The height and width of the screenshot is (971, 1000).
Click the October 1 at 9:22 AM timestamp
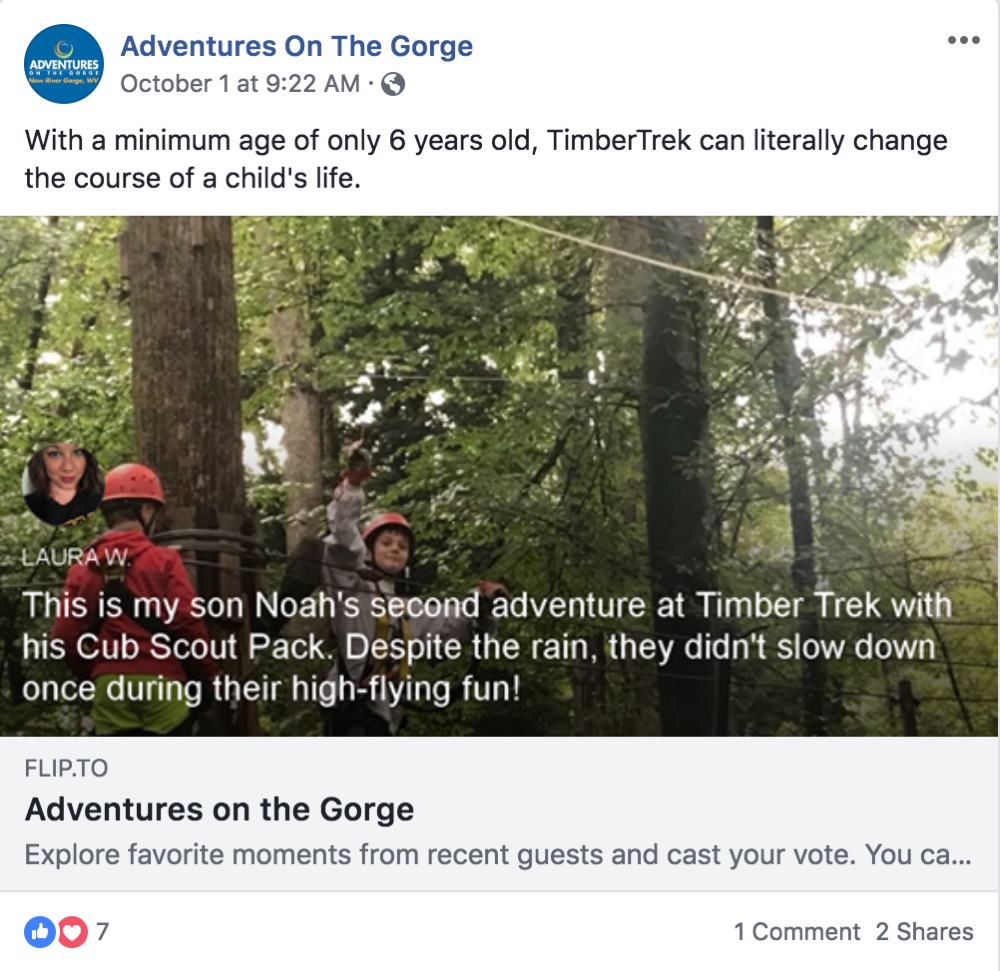click(240, 84)
